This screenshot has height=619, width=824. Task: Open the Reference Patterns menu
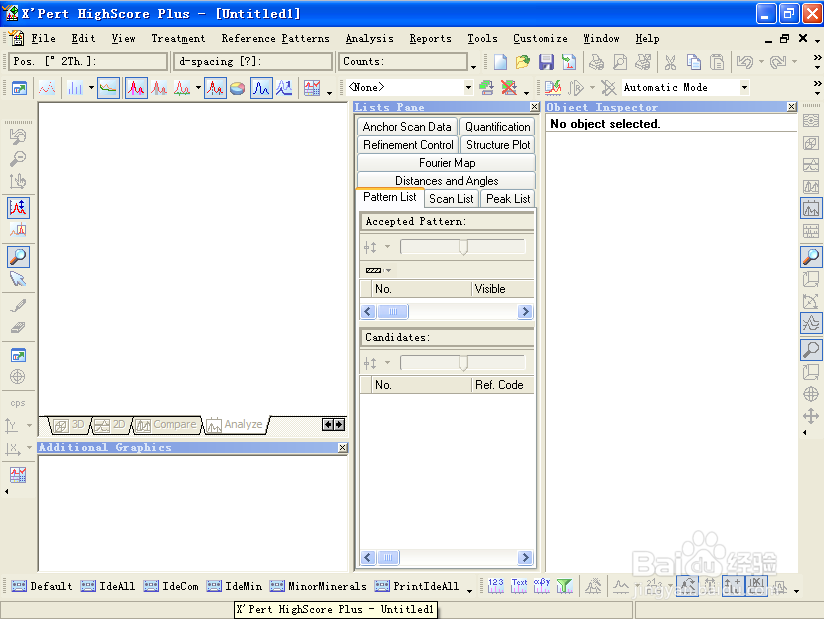275,38
